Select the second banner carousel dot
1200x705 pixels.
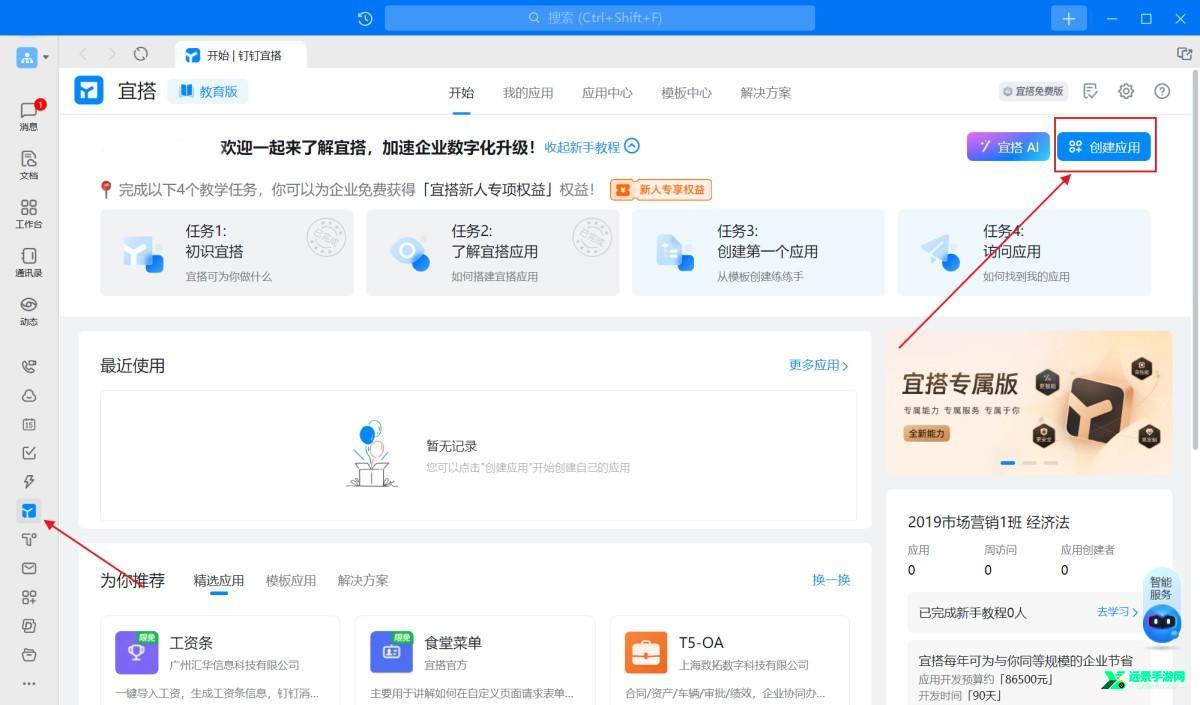[x=1029, y=463]
